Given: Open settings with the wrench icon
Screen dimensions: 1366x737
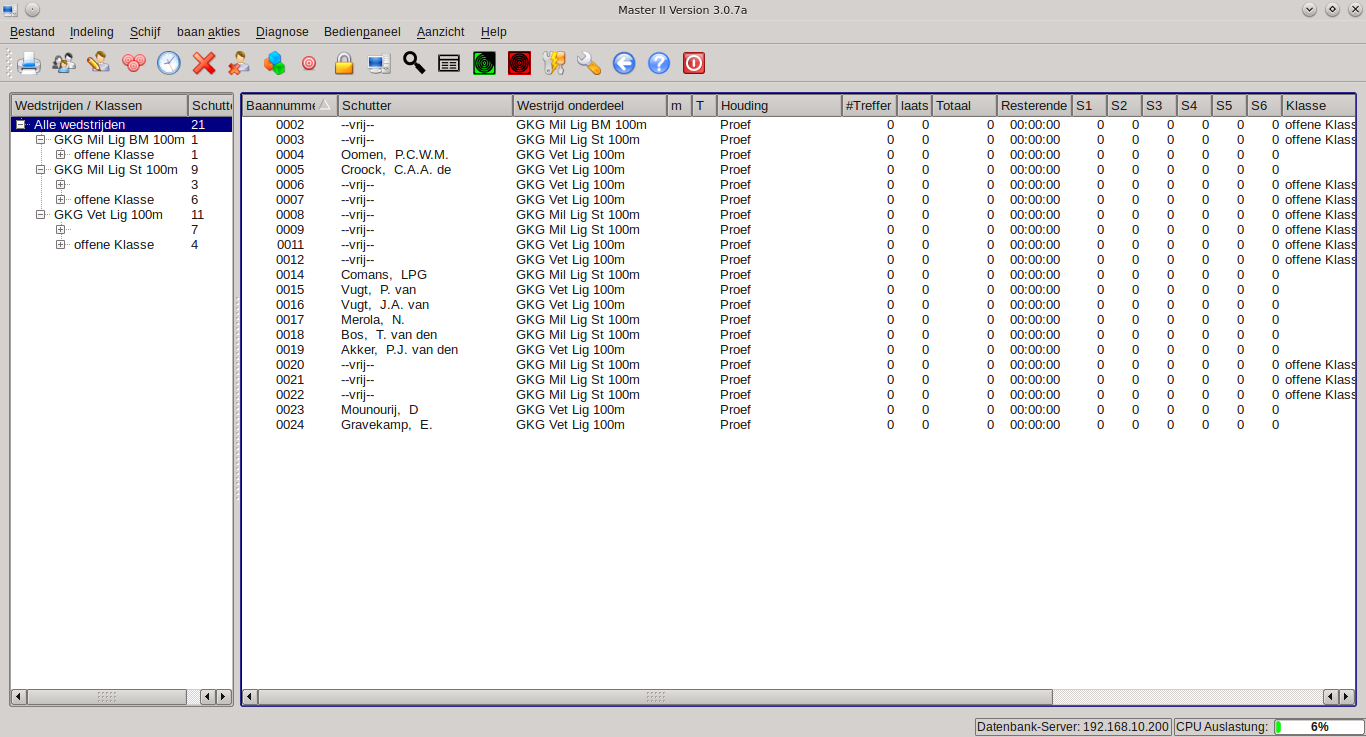Looking at the screenshot, I should pos(589,64).
